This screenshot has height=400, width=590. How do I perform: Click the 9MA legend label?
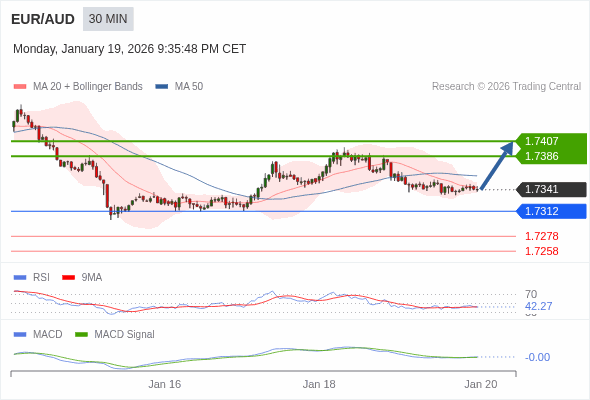click(92, 278)
